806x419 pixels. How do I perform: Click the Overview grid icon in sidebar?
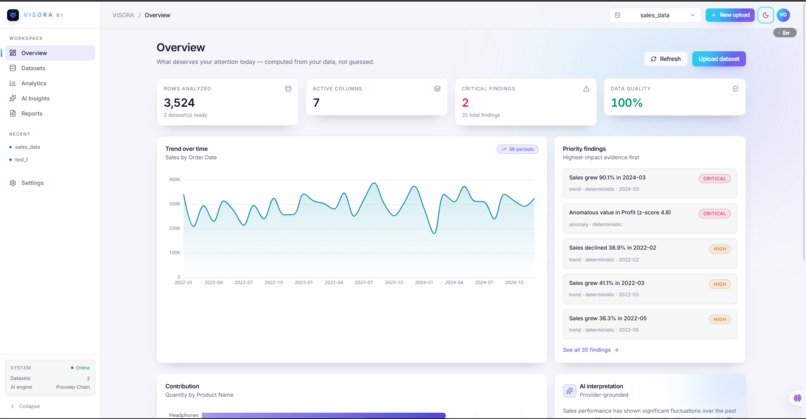coord(13,53)
